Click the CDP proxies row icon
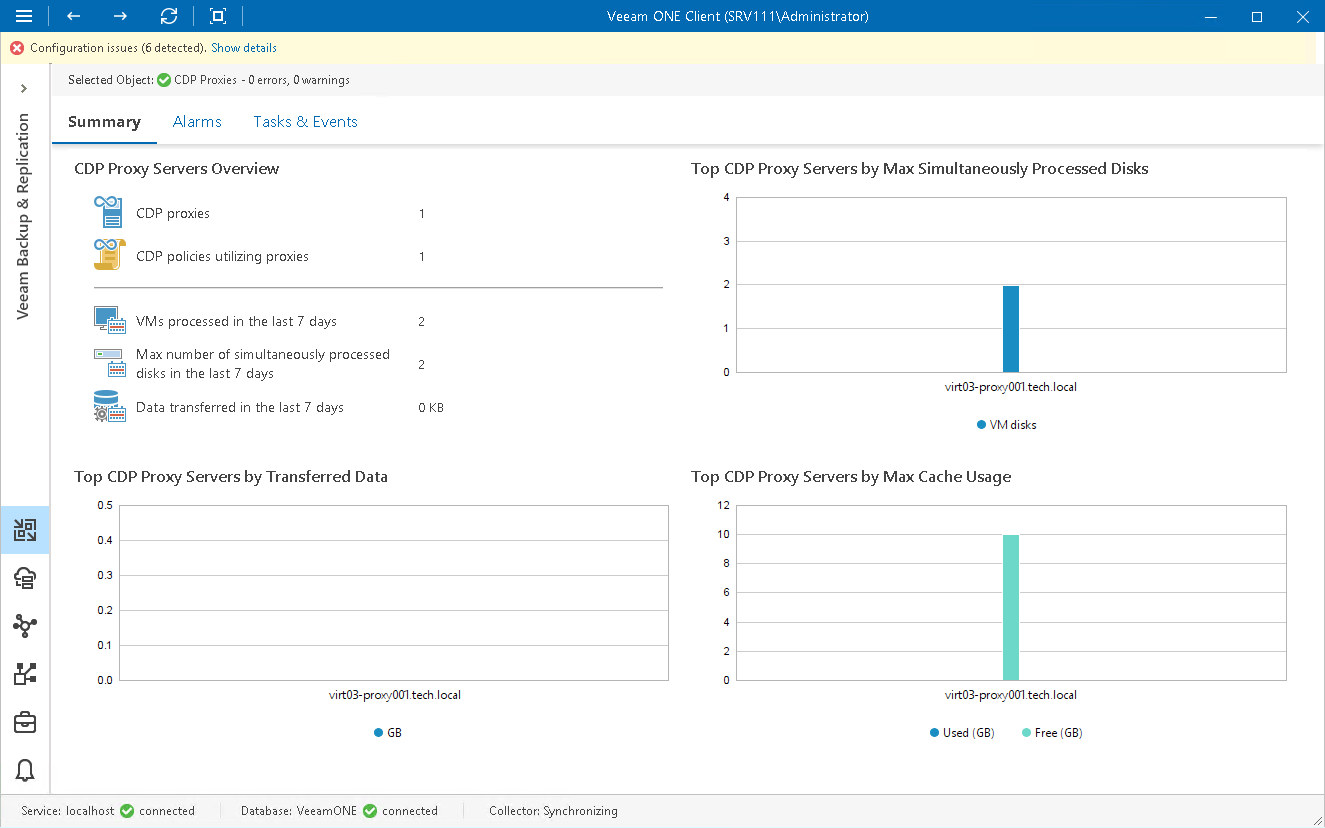Viewport: 1325px width, 828px height. (108, 214)
